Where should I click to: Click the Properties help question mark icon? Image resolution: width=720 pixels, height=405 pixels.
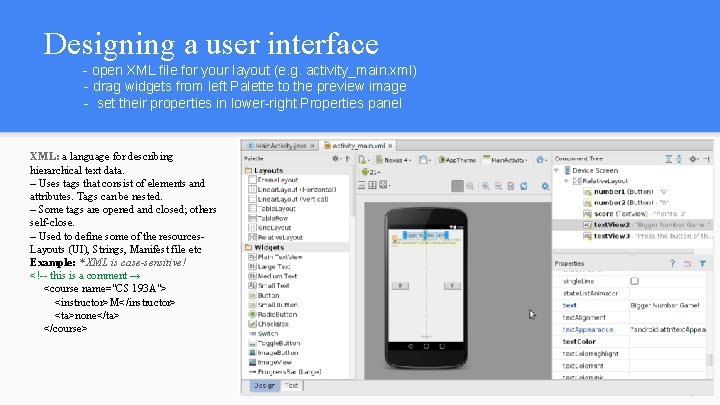[x=673, y=264]
